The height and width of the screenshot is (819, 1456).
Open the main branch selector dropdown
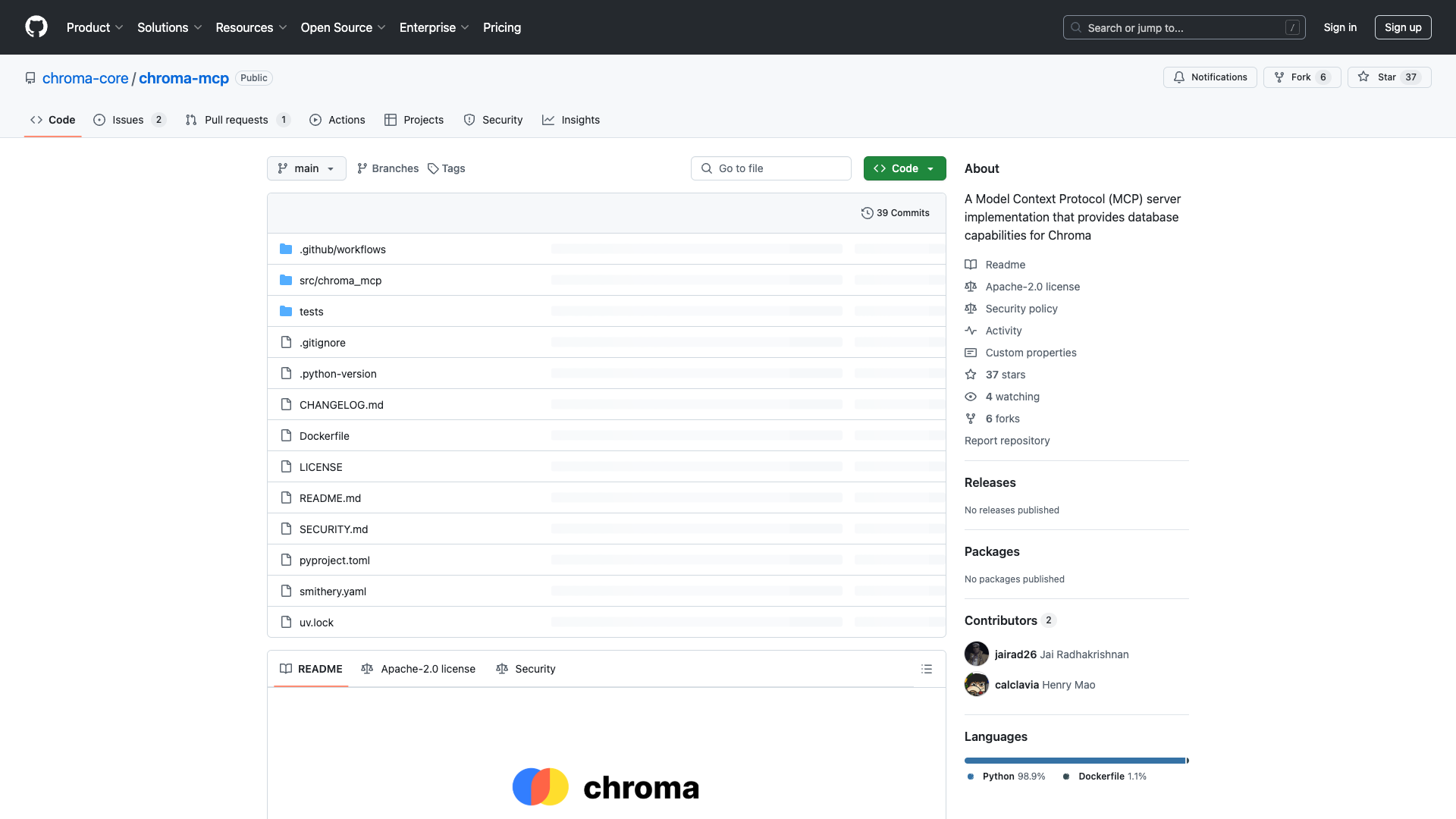[306, 168]
